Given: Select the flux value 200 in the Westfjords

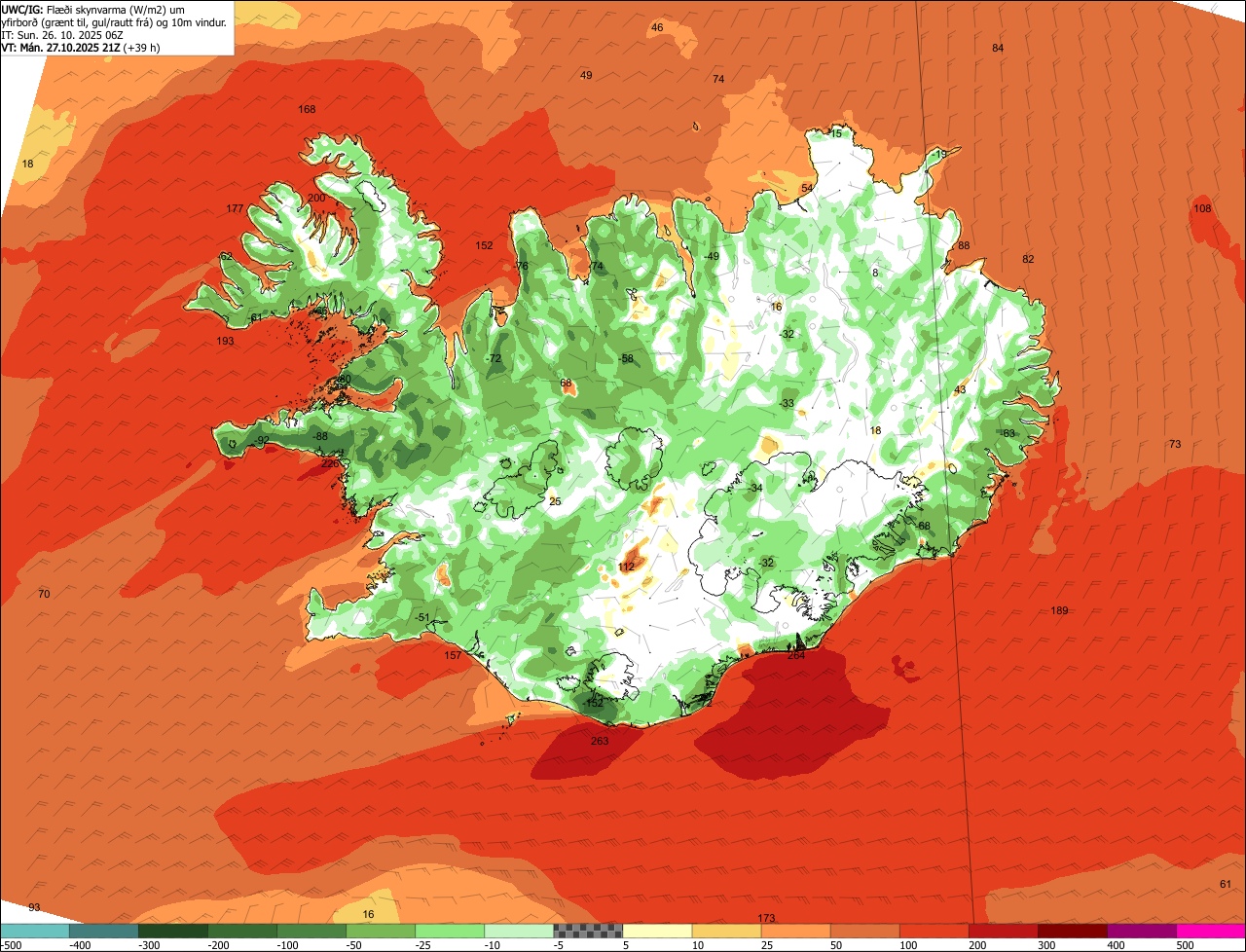Looking at the screenshot, I should [x=316, y=198].
